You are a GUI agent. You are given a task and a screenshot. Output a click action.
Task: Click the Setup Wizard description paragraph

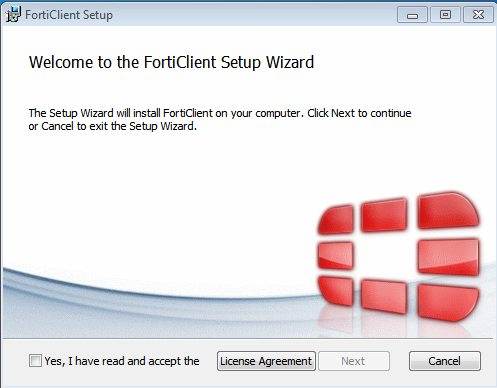tap(220, 120)
